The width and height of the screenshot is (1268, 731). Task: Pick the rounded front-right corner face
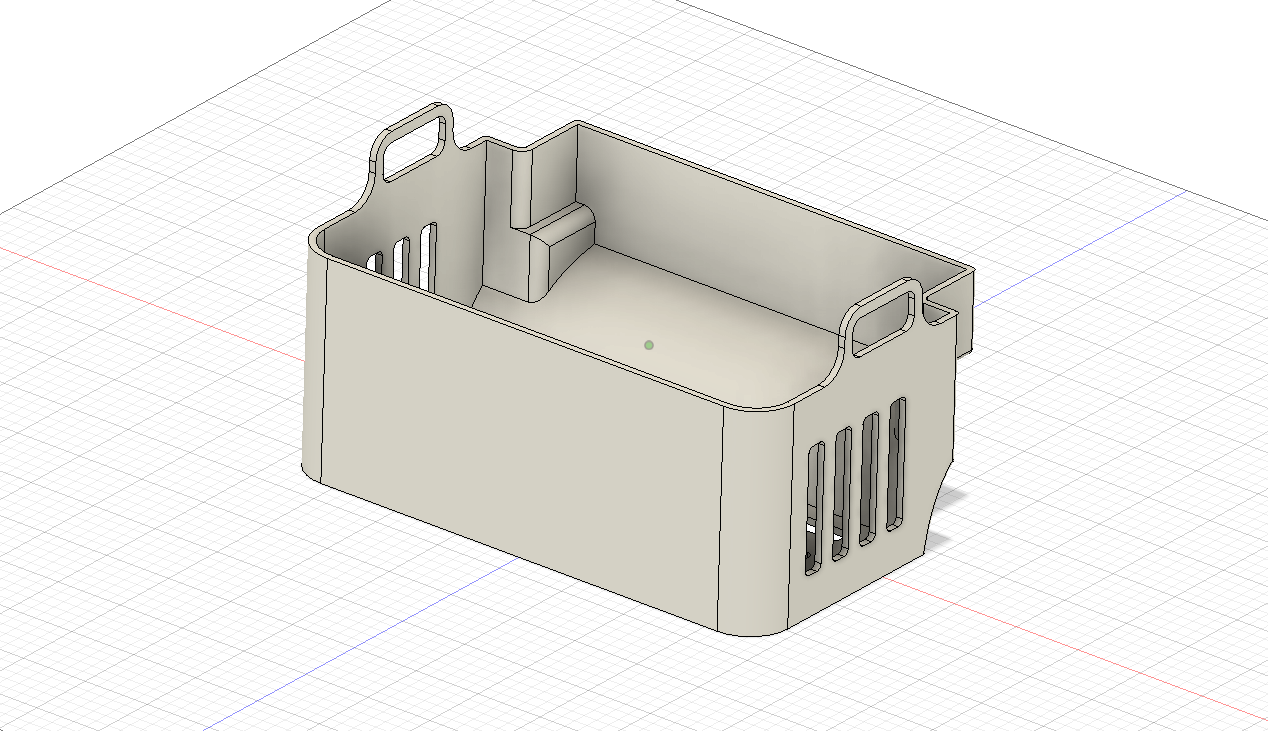[755, 520]
